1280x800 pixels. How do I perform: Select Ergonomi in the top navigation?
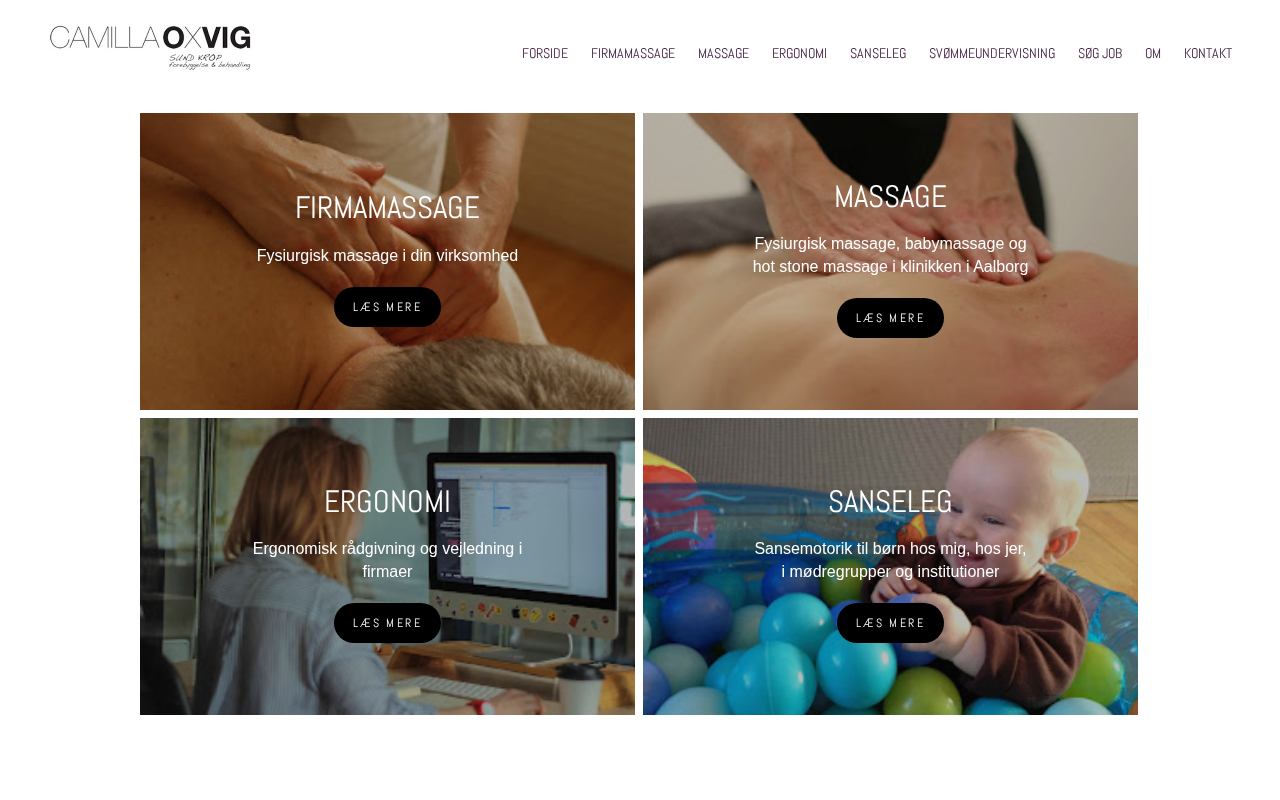point(799,53)
